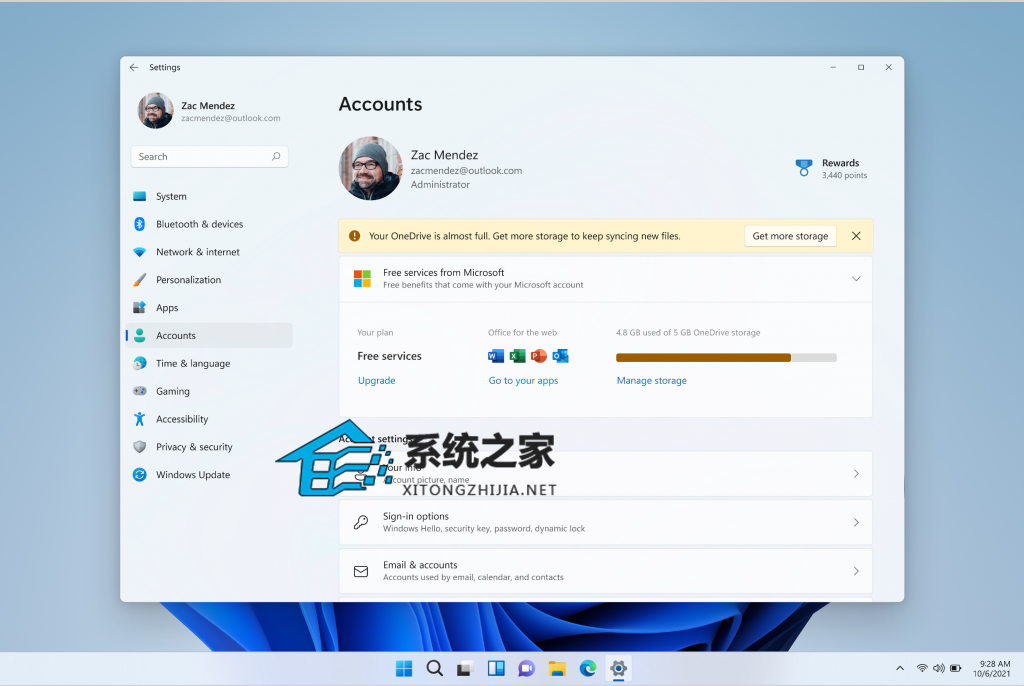Select Privacy & security in sidebar

[x=194, y=447]
